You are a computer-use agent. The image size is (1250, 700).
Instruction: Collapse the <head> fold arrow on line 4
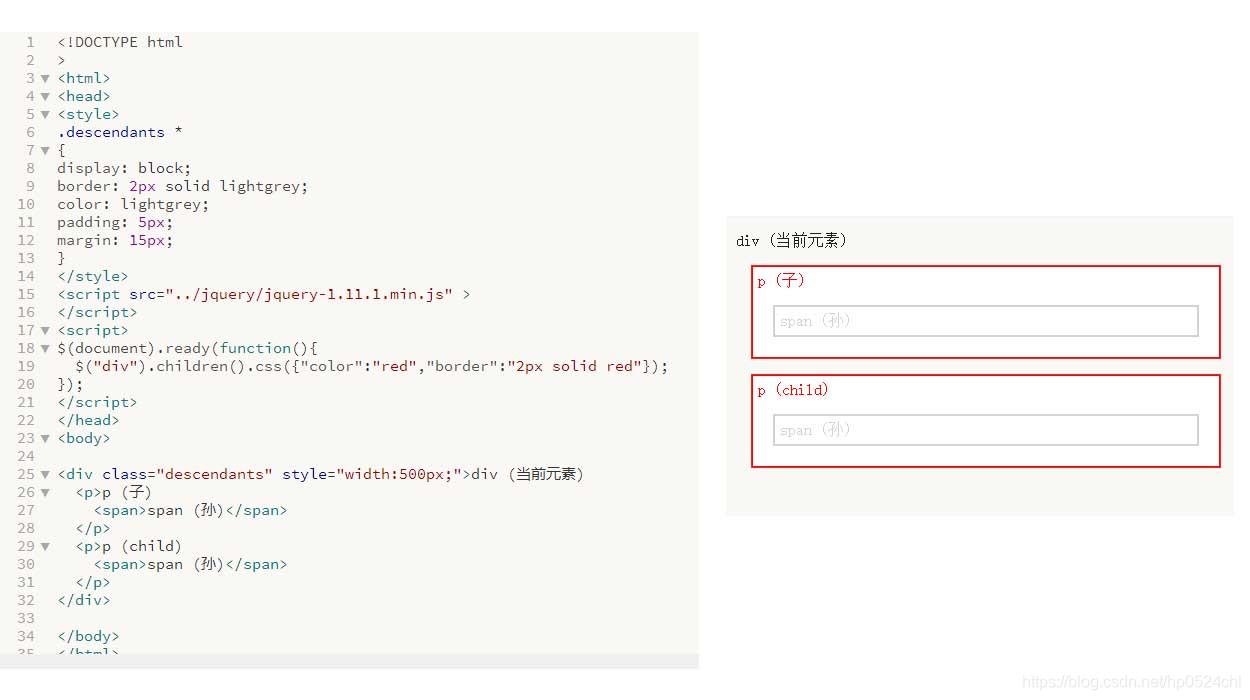click(x=45, y=96)
